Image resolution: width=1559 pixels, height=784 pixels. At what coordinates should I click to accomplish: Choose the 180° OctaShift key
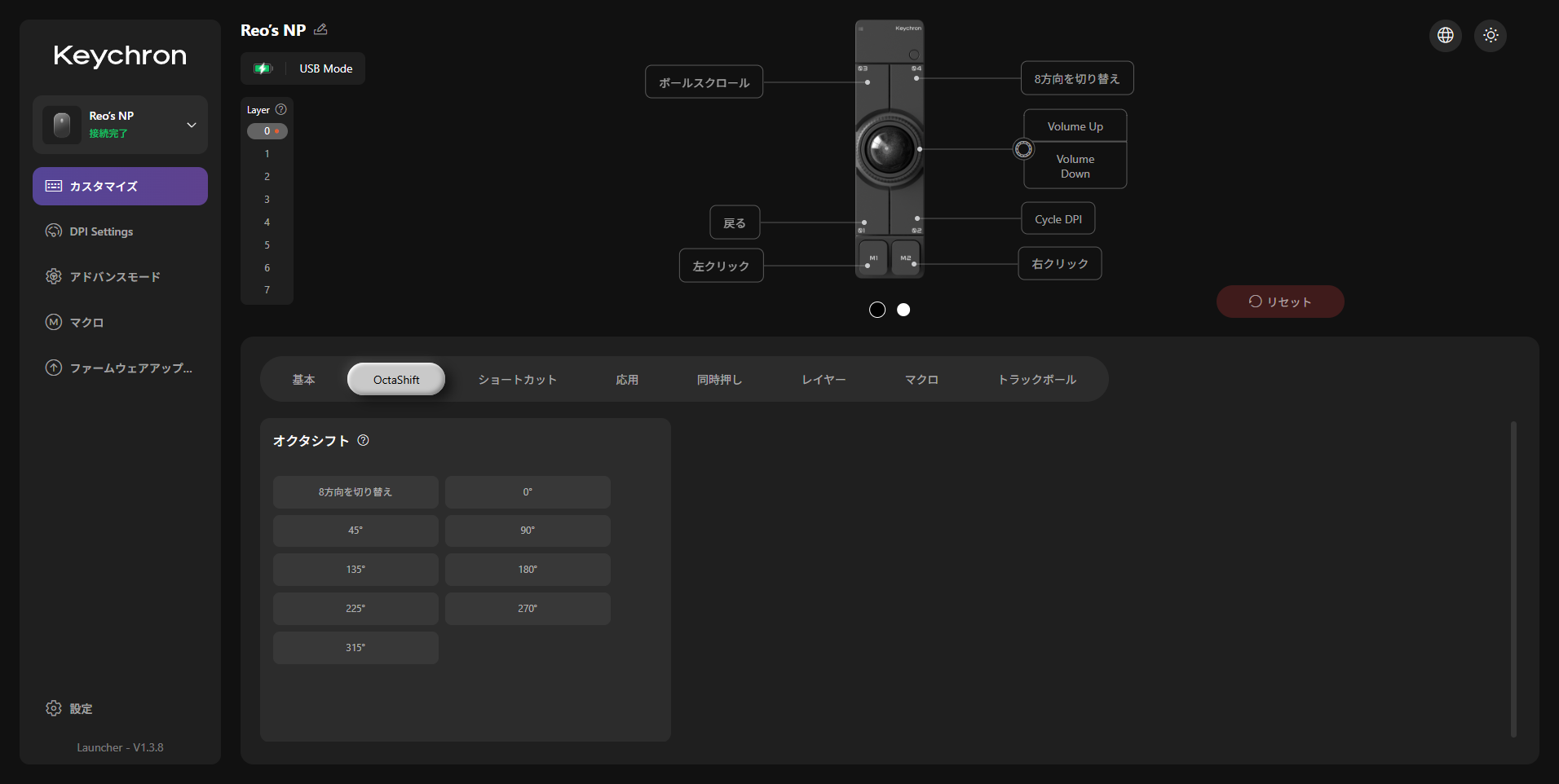tap(528, 570)
